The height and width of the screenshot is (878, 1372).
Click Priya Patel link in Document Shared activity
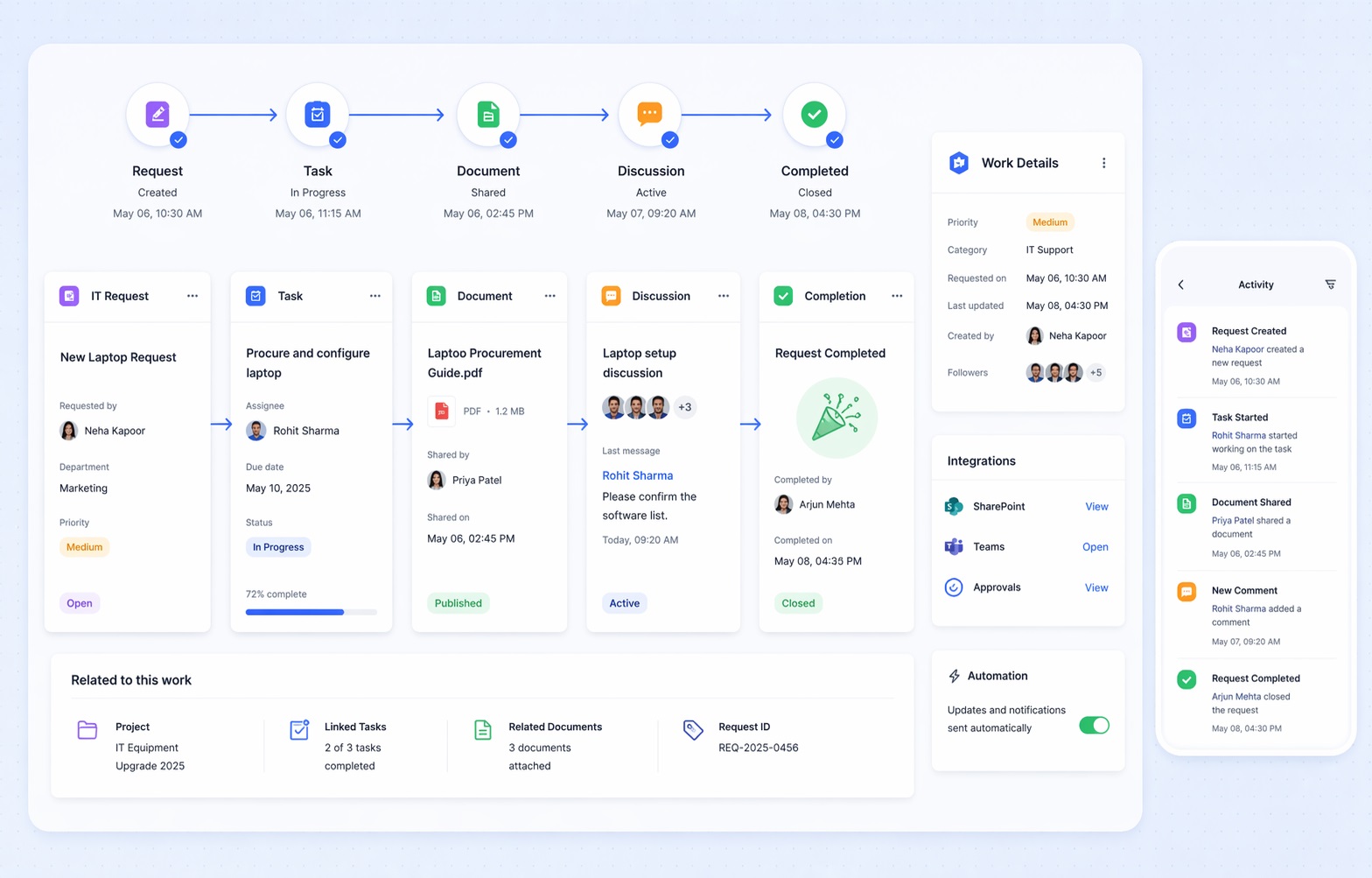pos(1233,520)
